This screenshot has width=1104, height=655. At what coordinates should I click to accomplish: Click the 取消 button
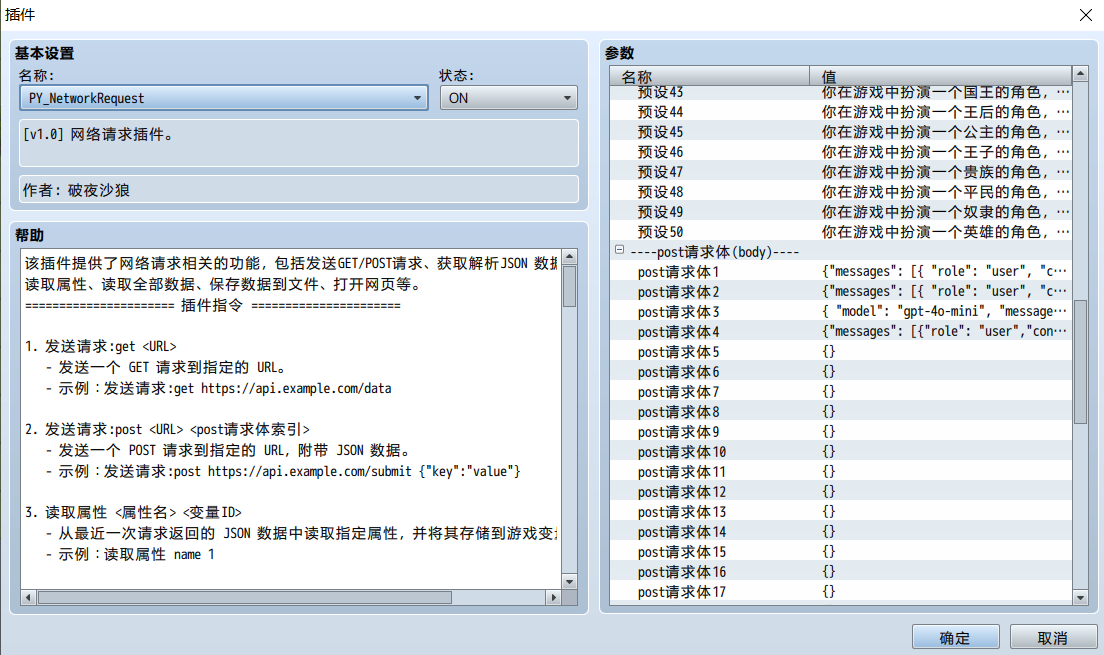point(1053,637)
